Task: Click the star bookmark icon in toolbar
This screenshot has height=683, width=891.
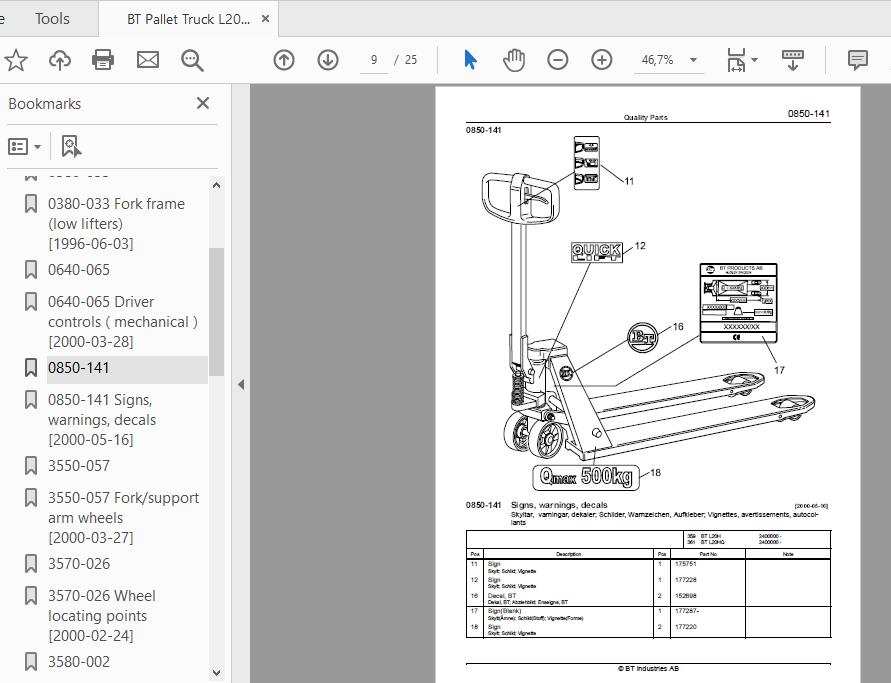Action: pos(16,60)
